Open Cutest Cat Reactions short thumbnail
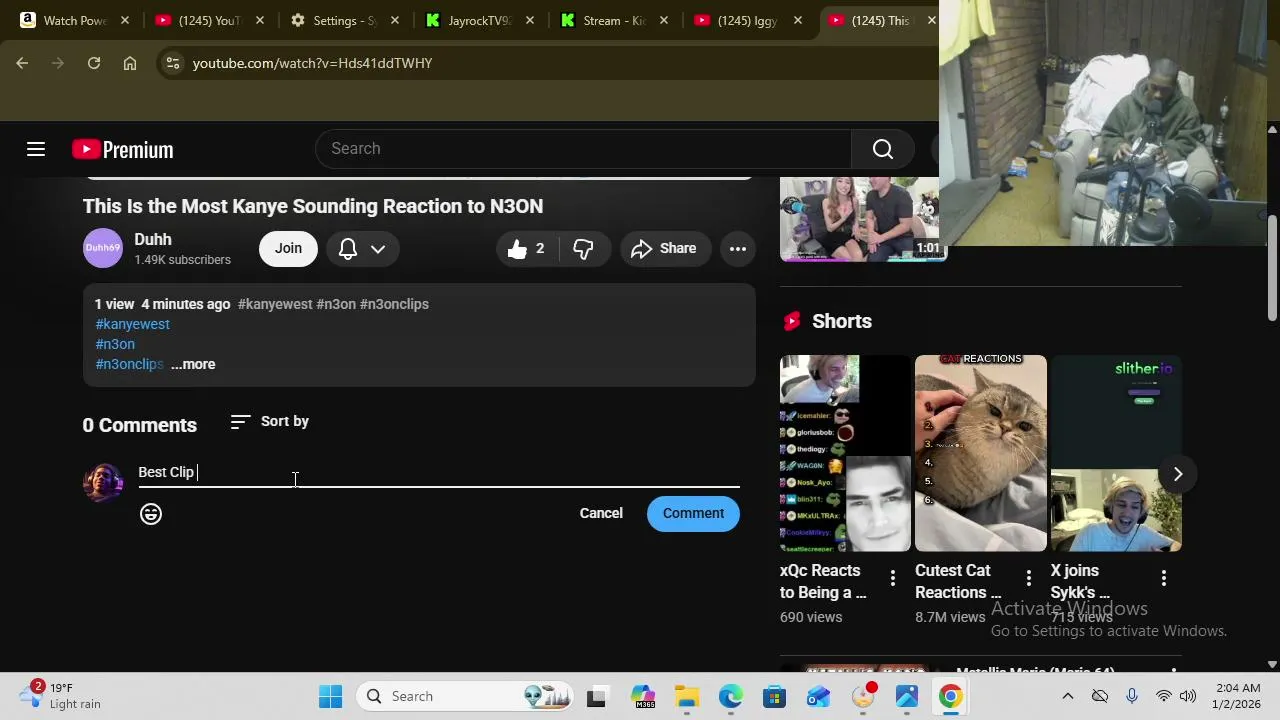 click(x=981, y=453)
